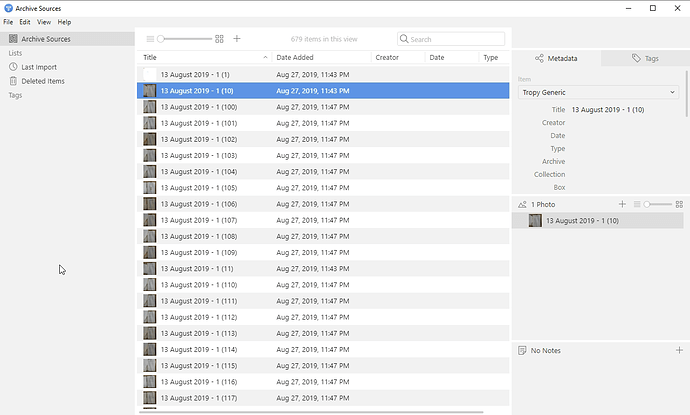This screenshot has width=690, height=415.
Task: Sort by Type column header
Action: (x=494, y=57)
